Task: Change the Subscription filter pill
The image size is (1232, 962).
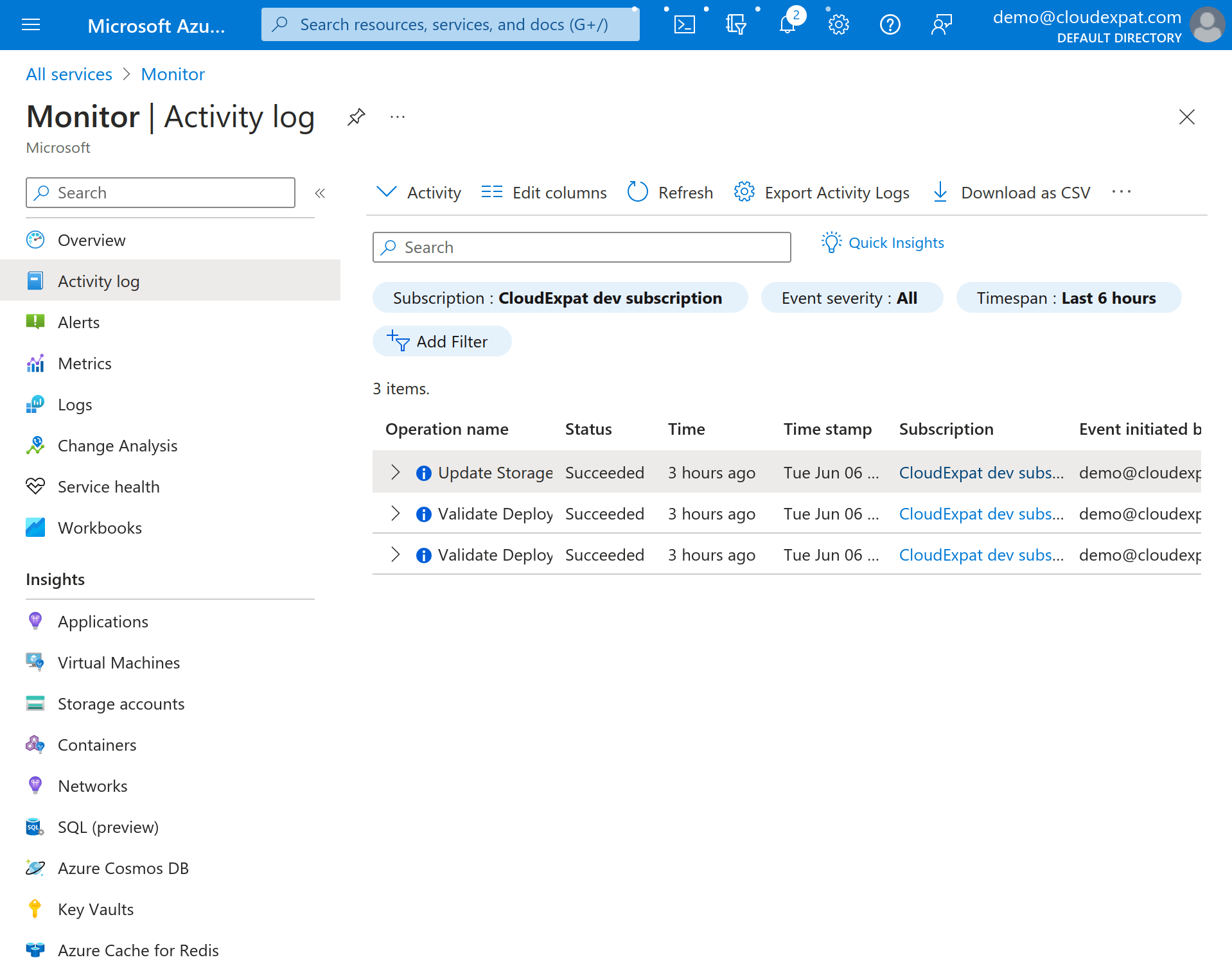Action: pos(560,298)
